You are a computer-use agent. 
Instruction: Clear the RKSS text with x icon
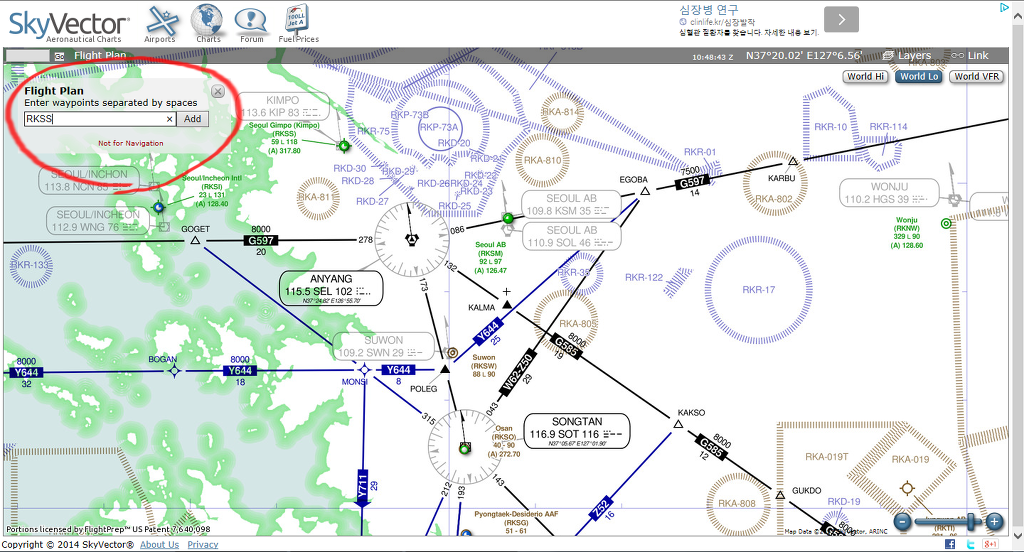tap(169, 119)
